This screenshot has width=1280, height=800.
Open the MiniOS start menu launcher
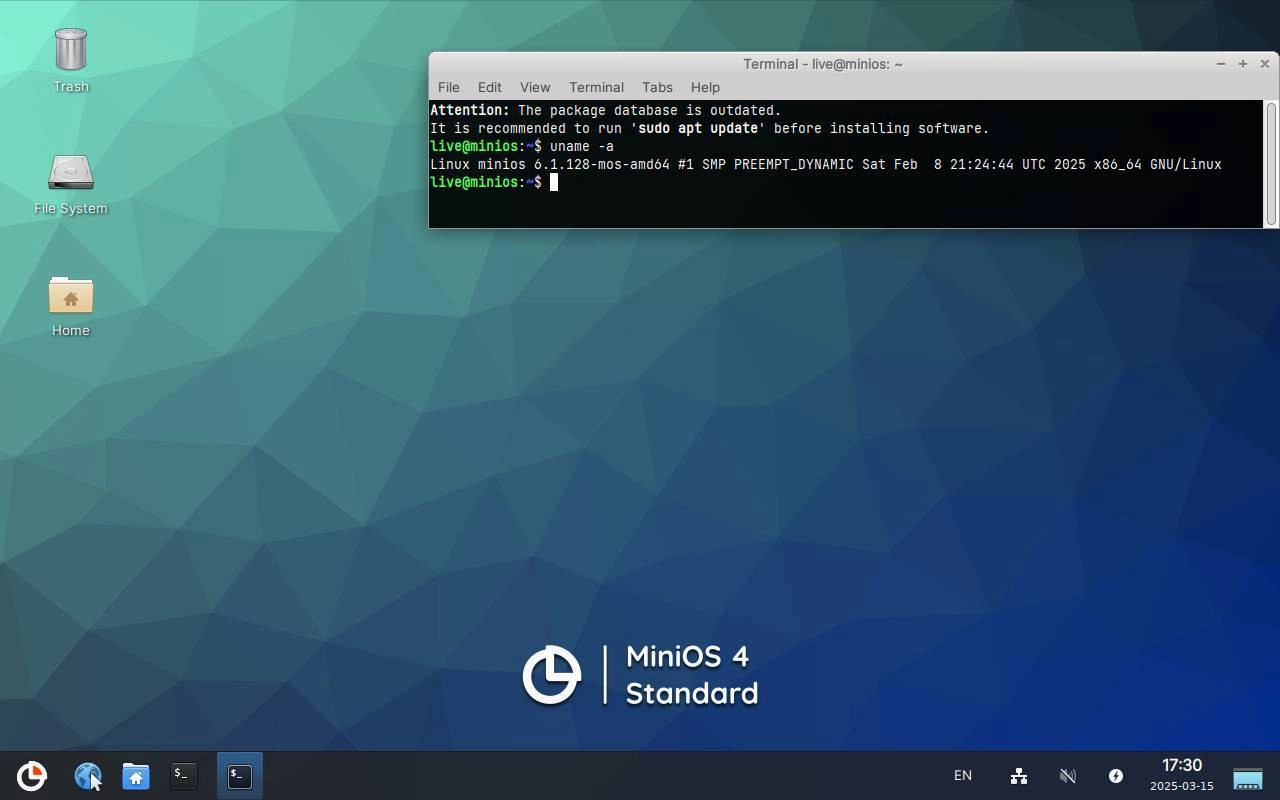click(x=32, y=776)
